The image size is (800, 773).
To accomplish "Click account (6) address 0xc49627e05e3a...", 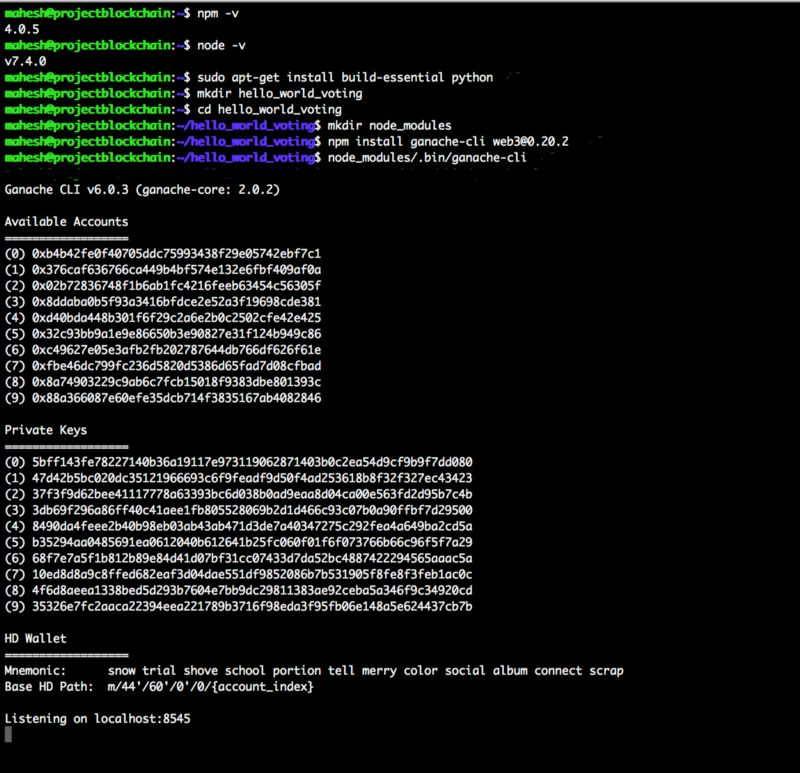I will (x=177, y=350).
